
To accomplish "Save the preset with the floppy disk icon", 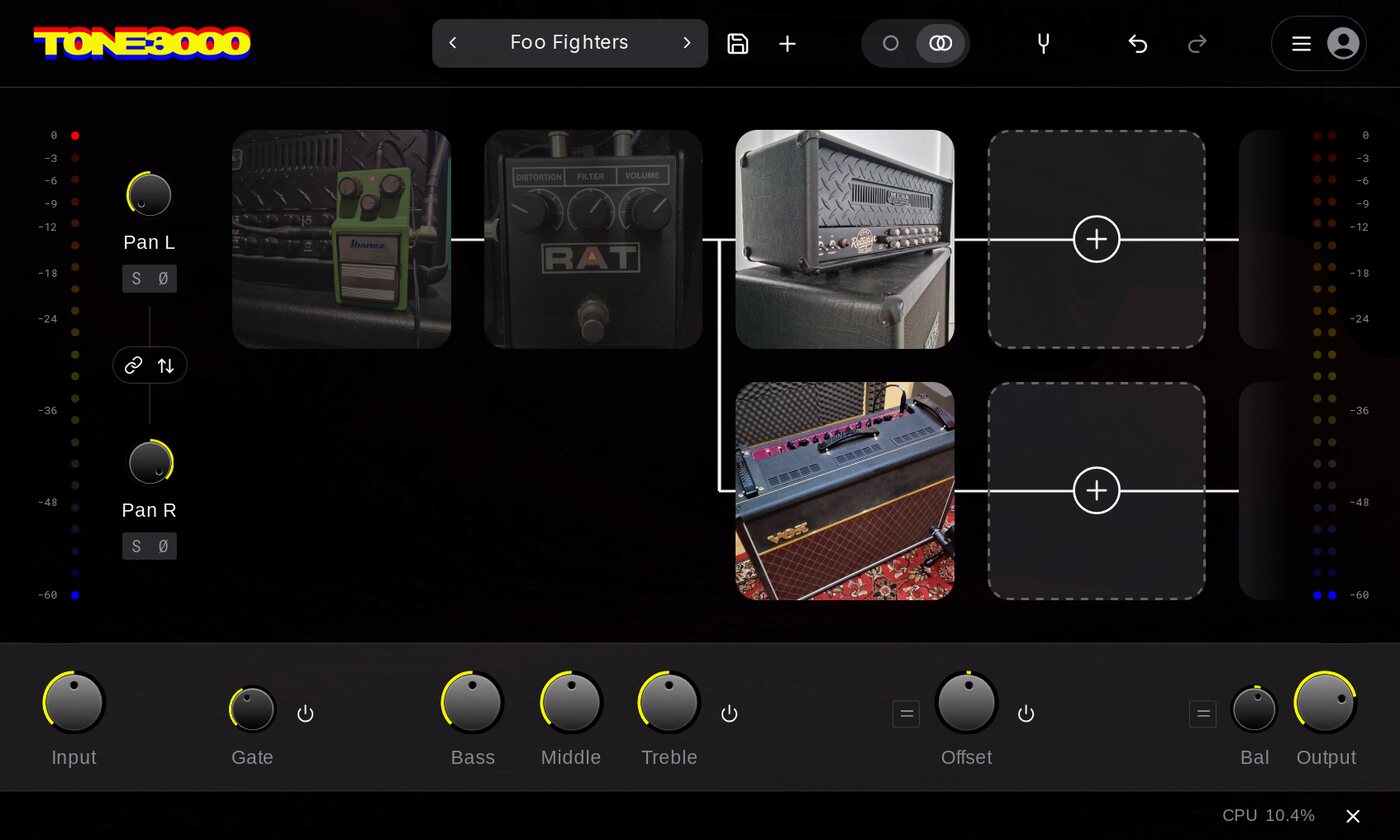I will tap(738, 43).
